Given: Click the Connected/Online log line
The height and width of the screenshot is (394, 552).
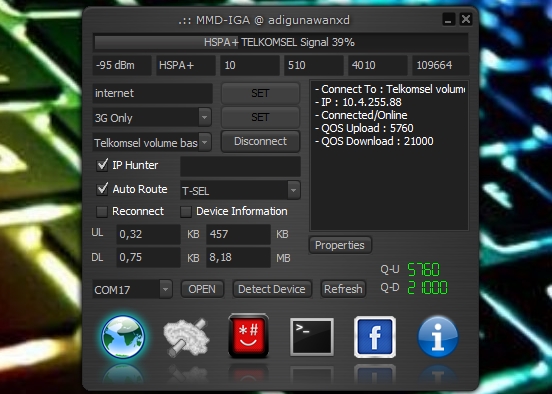Looking at the screenshot, I should tap(361, 115).
